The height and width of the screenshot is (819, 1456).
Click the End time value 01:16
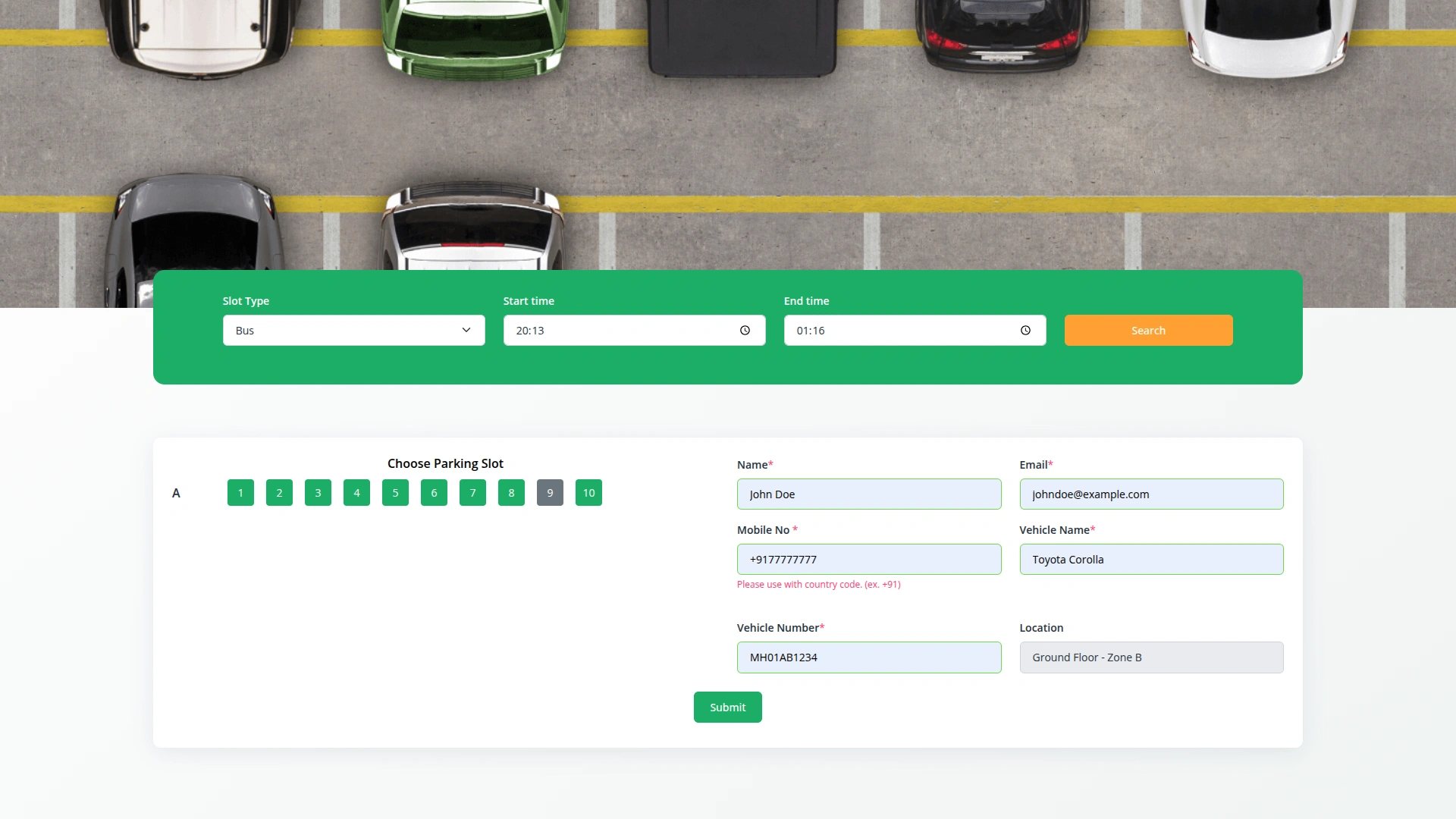[x=811, y=331]
